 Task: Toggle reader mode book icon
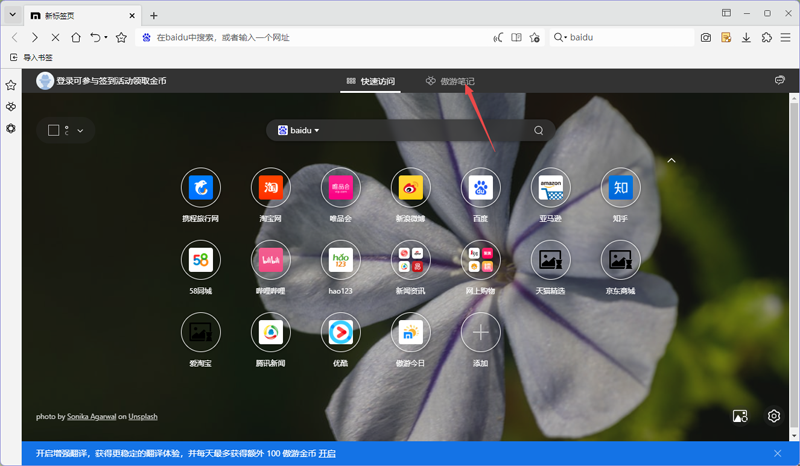[x=516, y=37]
